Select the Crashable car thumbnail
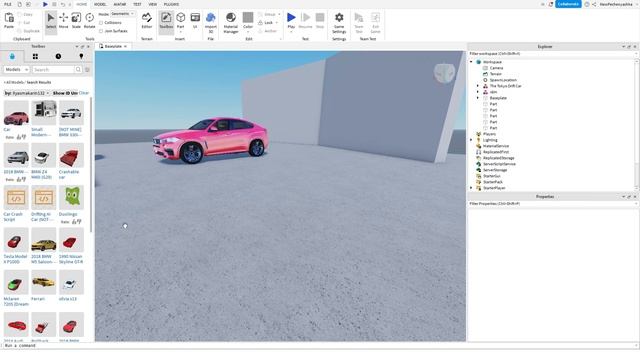640x360 pixels. (71, 156)
